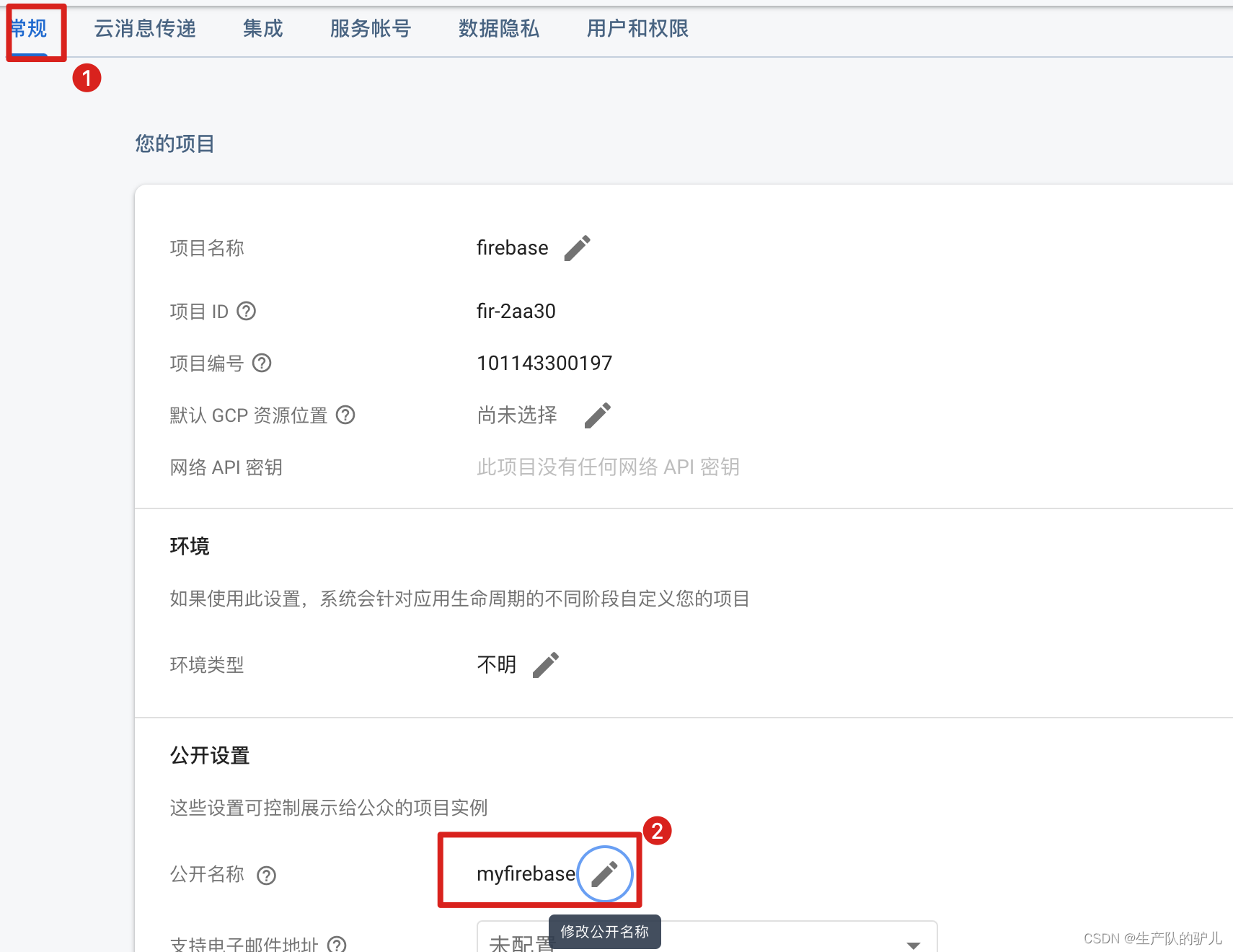Edit the project name firebase pencil icon
1233x952 pixels.
click(x=577, y=248)
